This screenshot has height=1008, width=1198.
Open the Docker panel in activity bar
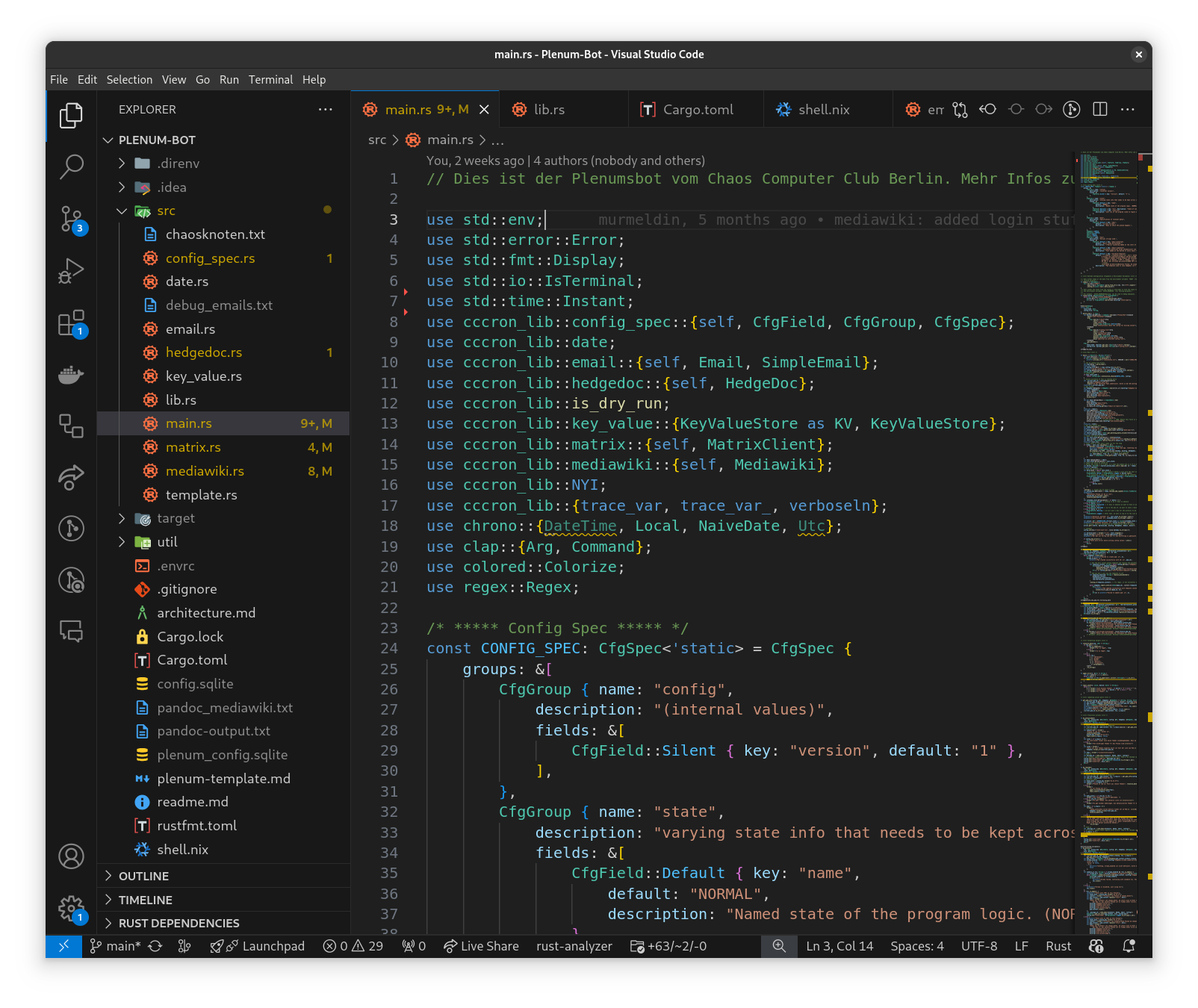coord(71,375)
